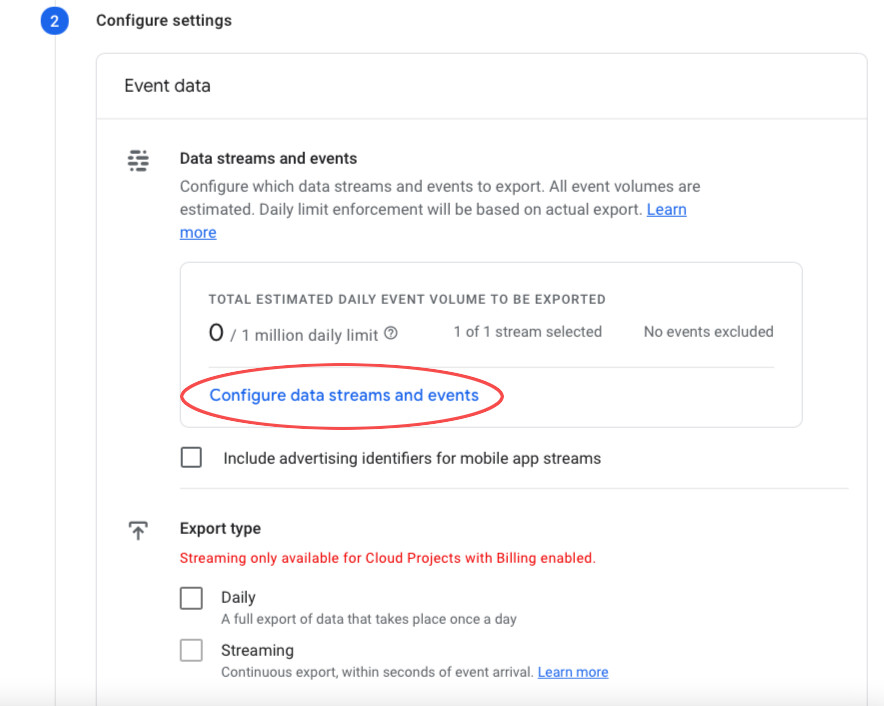Click the 1 of 1 stream selected text
Viewport: 884px width, 706px height.
click(x=528, y=332)
